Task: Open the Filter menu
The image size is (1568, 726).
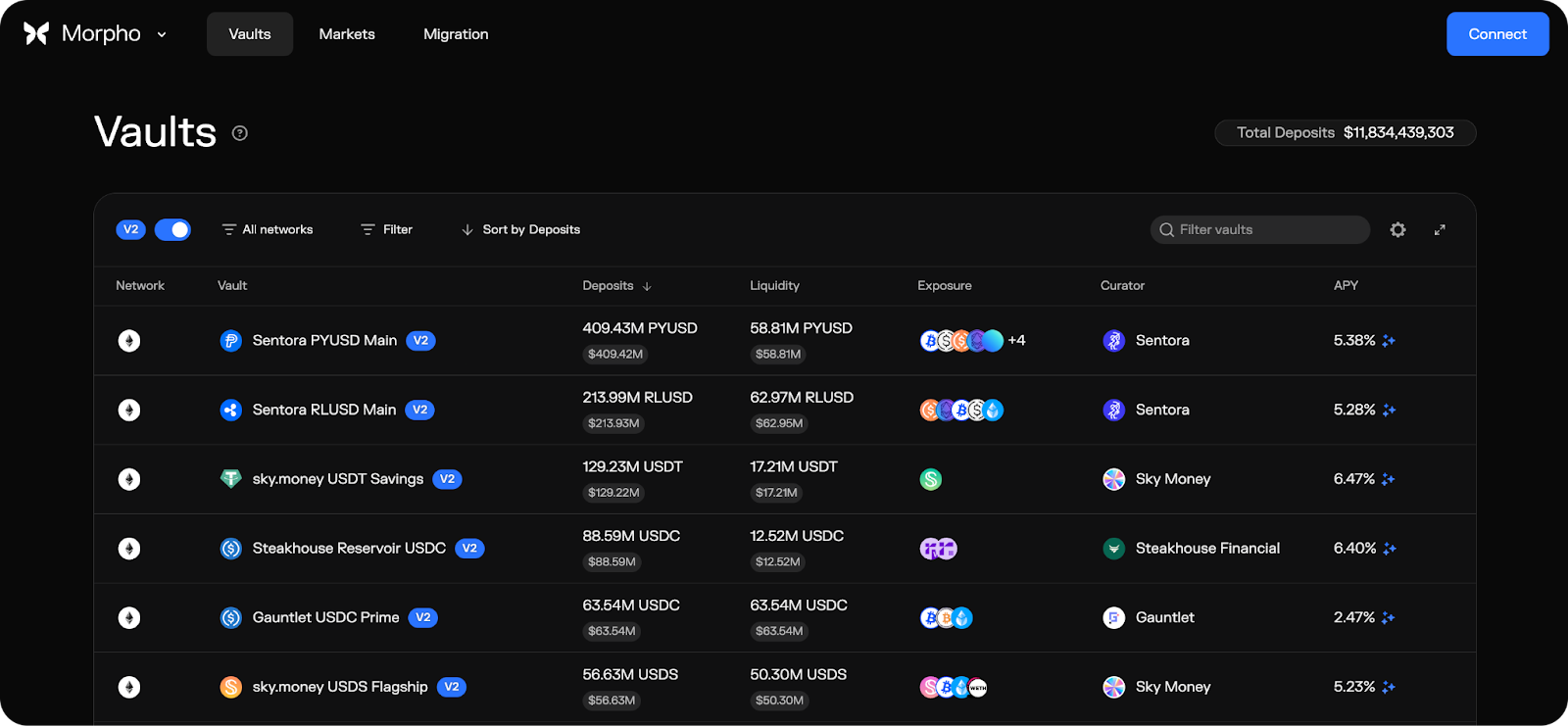Action: (387, 229)
